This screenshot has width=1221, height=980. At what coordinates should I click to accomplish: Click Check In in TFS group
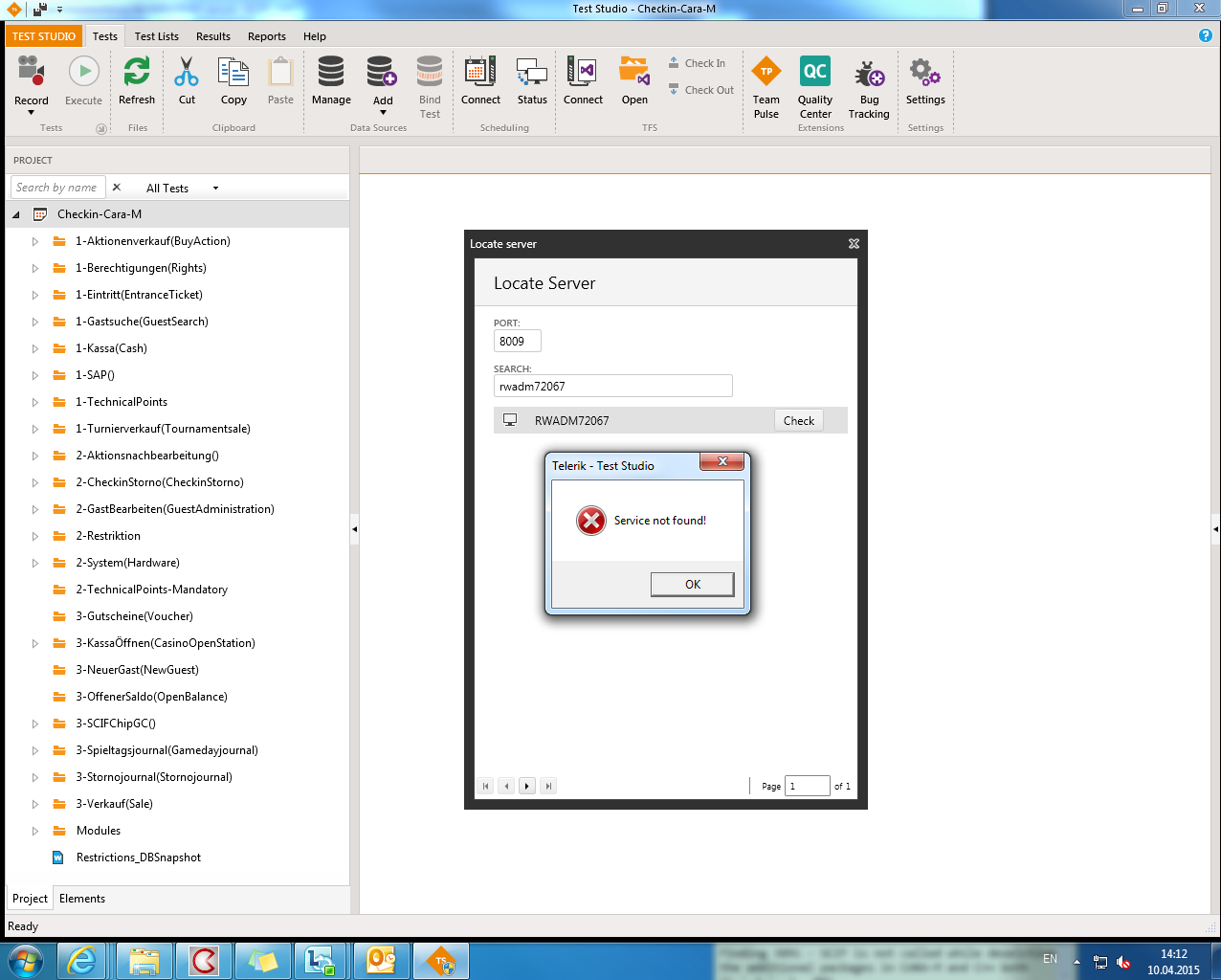(697, 63)
